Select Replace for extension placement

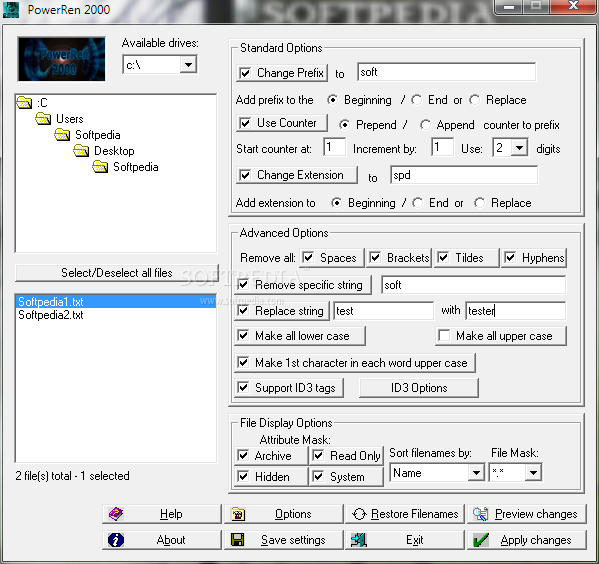(x=480, y=203)
